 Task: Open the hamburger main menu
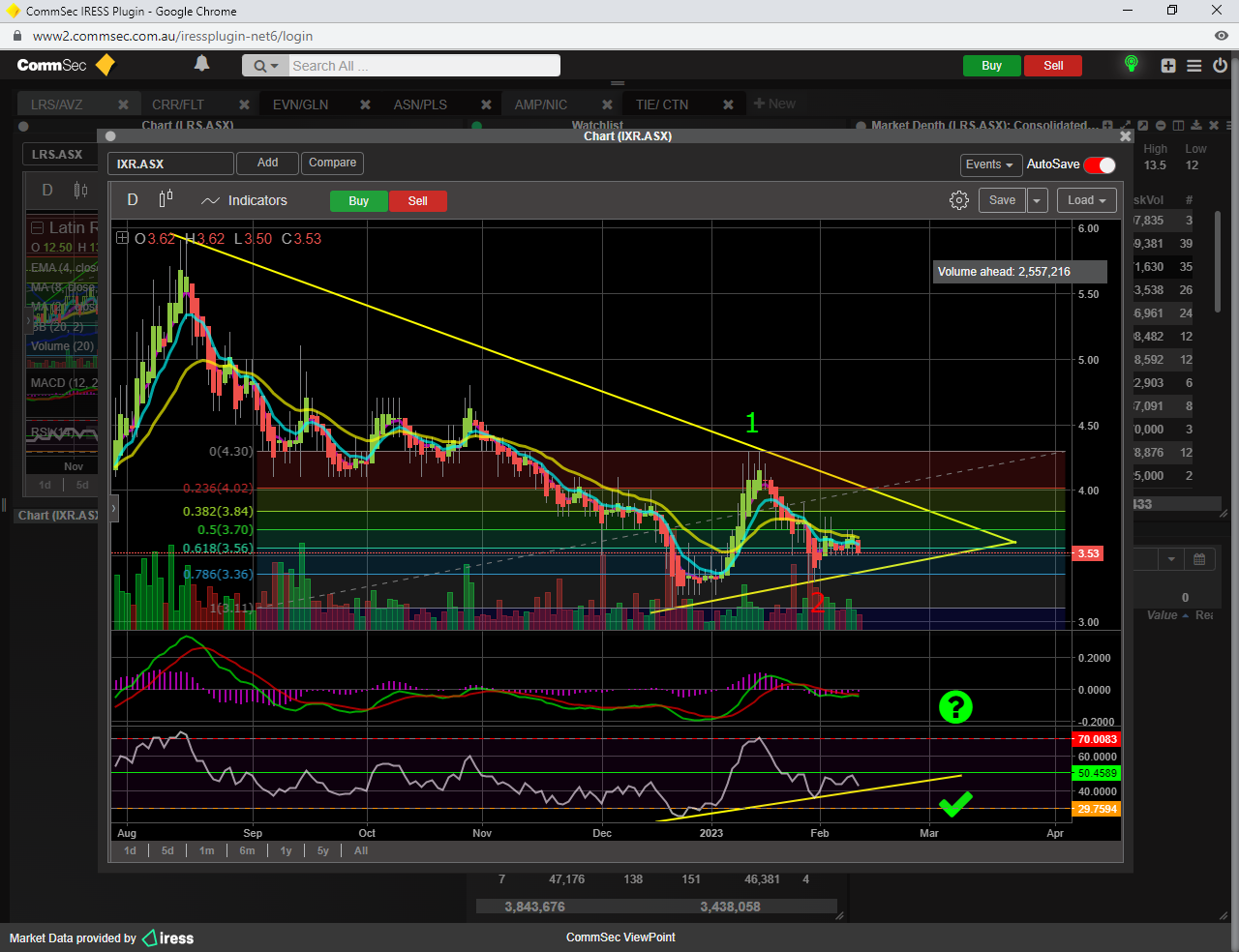click(1194, 66)
